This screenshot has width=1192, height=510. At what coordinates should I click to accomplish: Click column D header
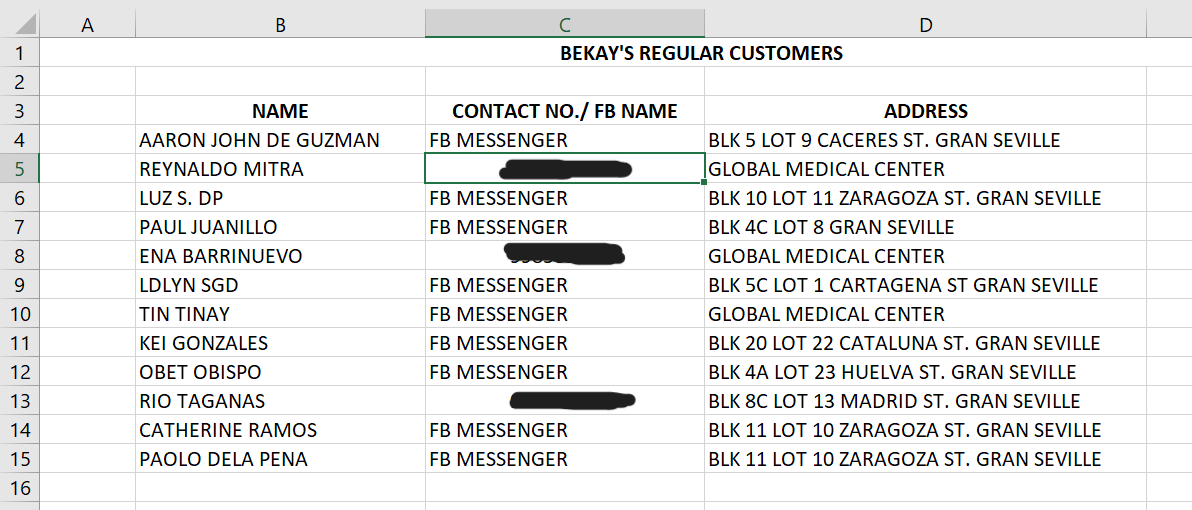(x=925, y=25)
